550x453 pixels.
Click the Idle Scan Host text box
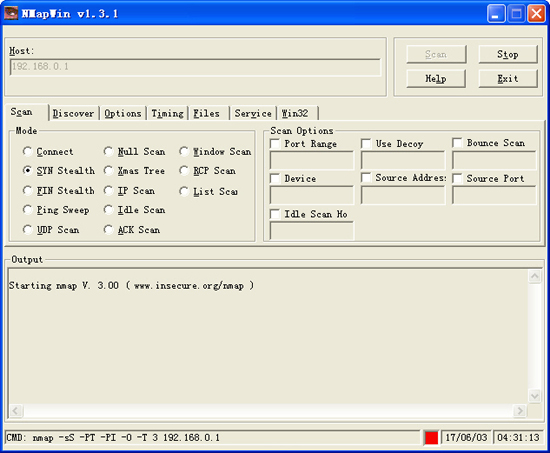point(312,231)
